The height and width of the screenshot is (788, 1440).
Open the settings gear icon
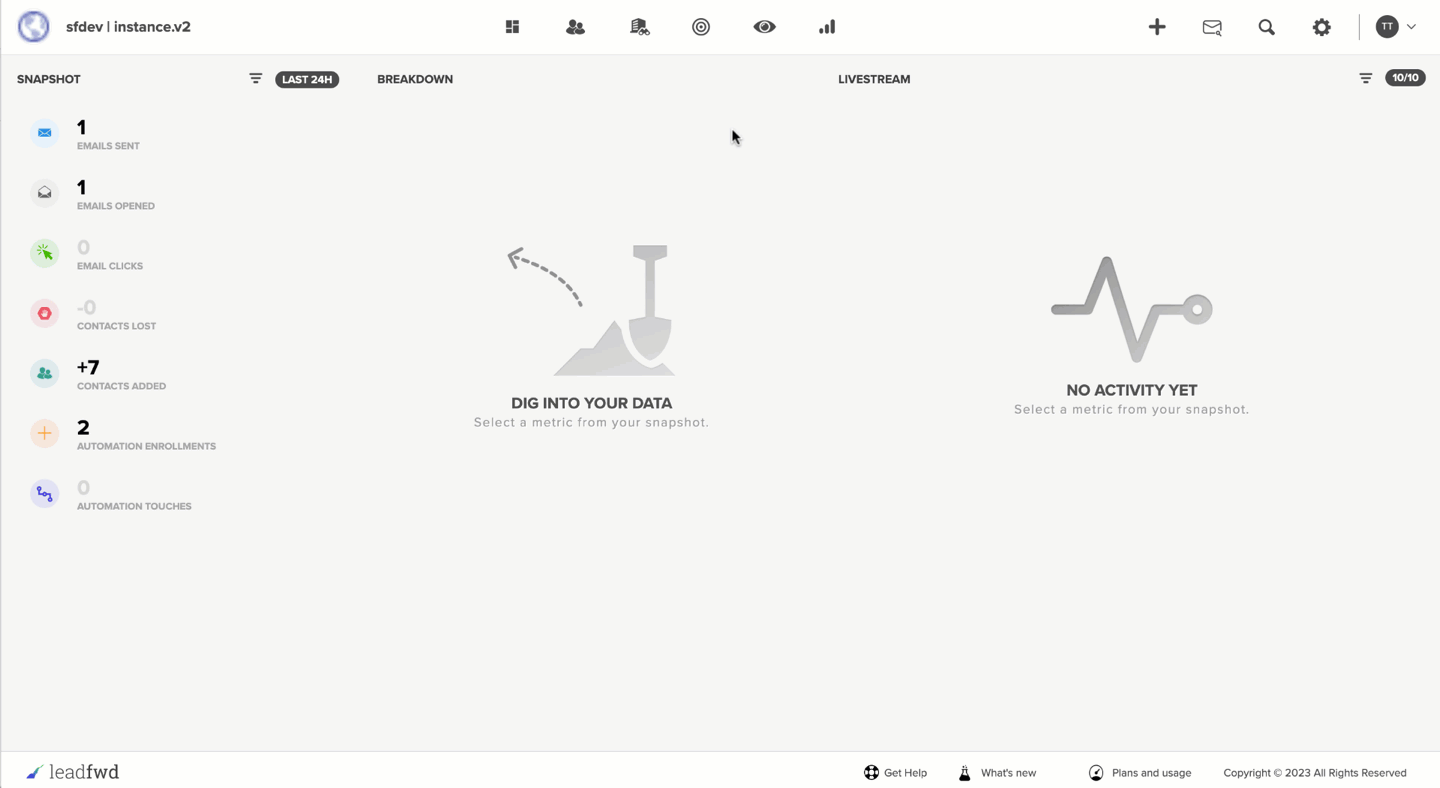[x=1321, y=27]
